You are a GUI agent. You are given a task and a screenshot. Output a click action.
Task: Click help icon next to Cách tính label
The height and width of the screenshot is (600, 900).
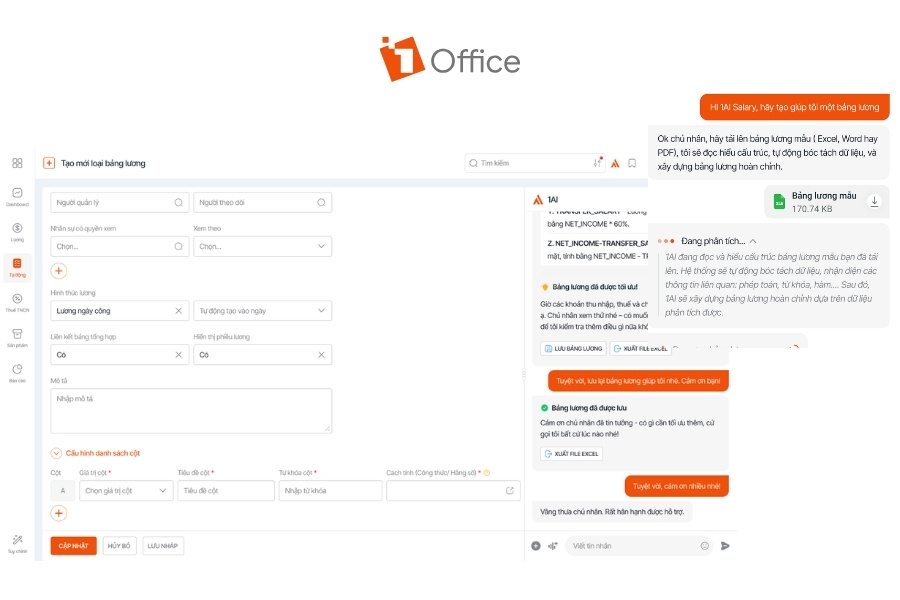[x=487, y=473]
